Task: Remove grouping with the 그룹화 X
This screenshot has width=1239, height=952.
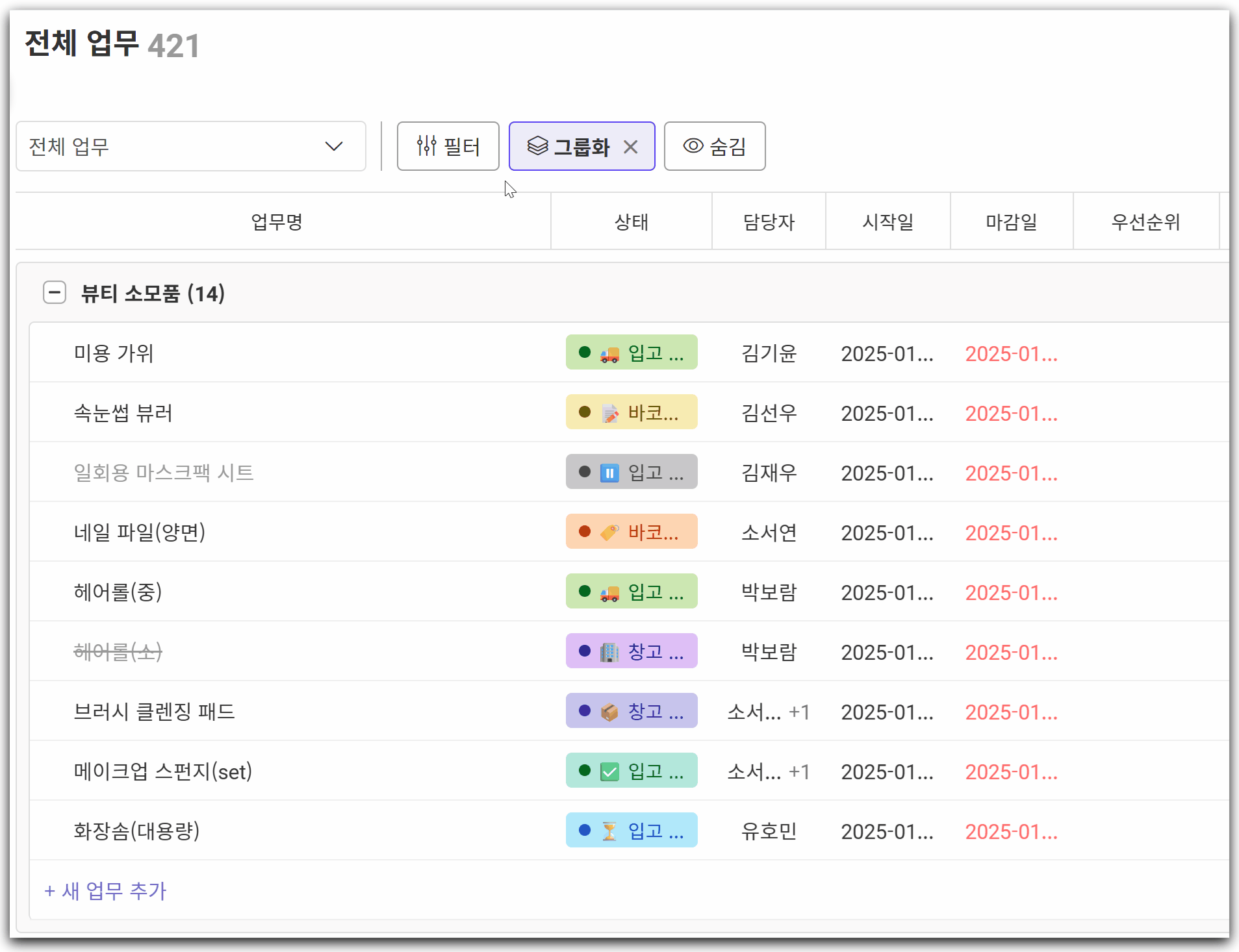Action: click(x=630, y=147)
